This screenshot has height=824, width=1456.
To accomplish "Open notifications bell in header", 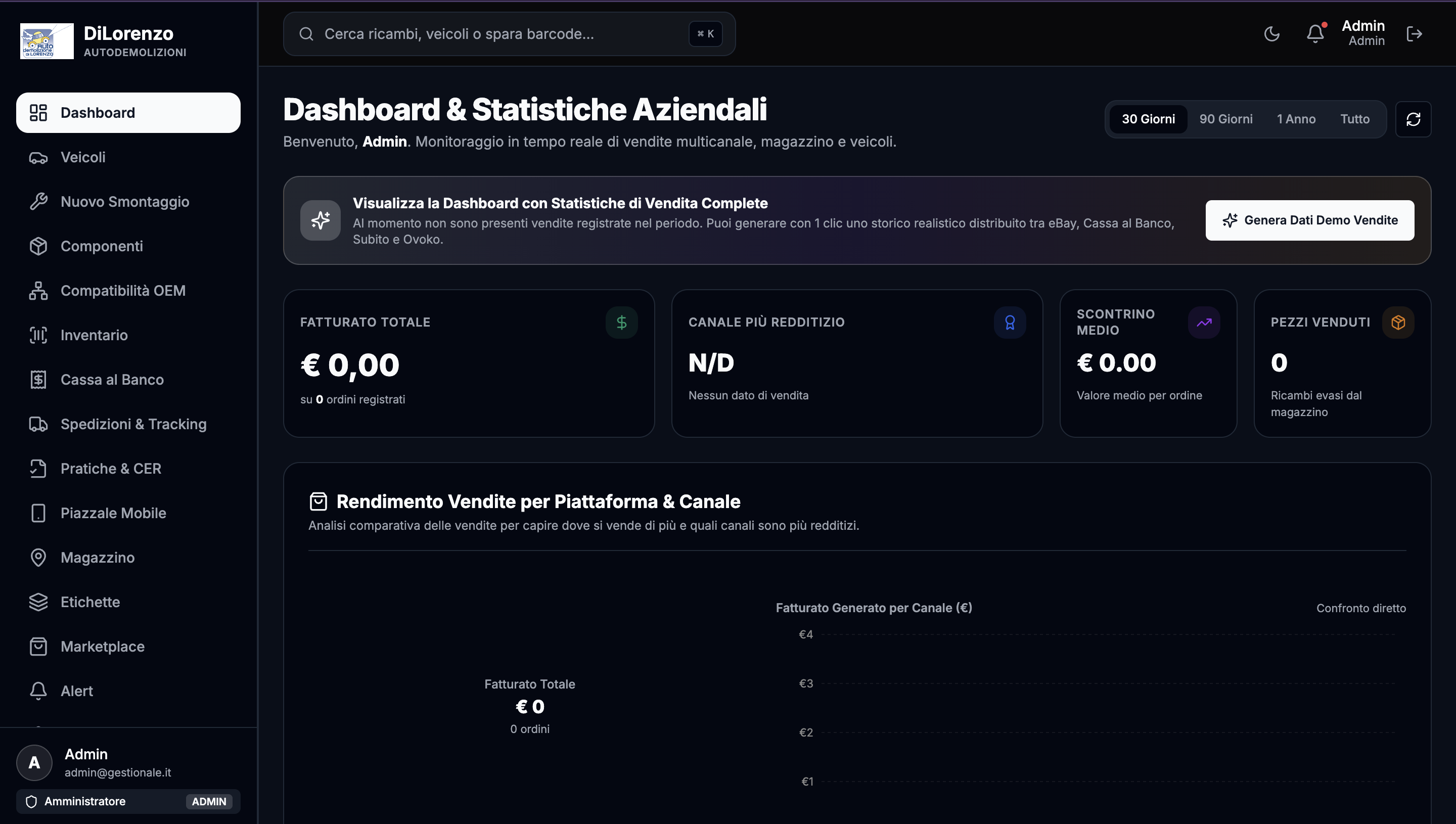I will (x=1315, y=34).
